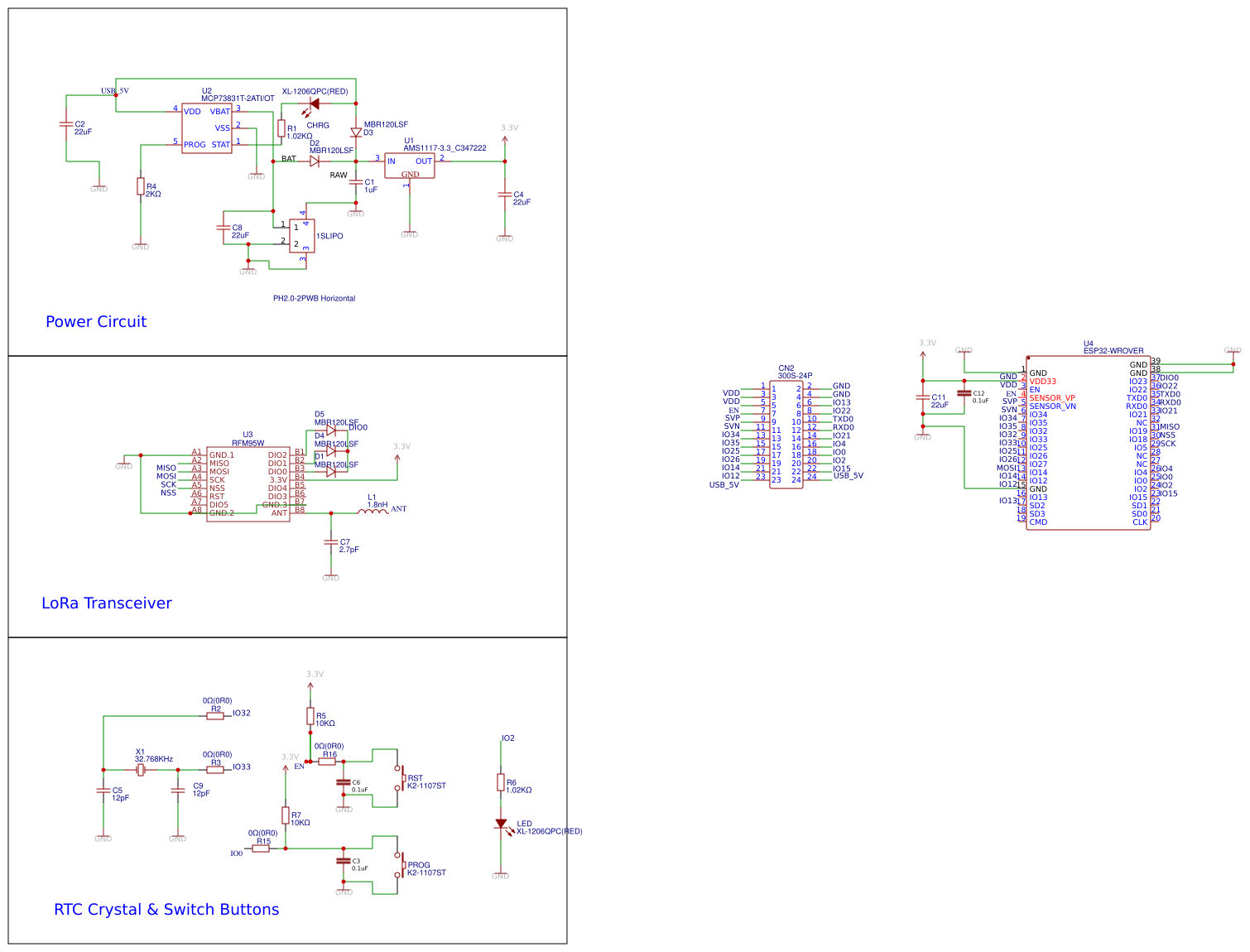Click the Power Circuit section title

point(96,321)
